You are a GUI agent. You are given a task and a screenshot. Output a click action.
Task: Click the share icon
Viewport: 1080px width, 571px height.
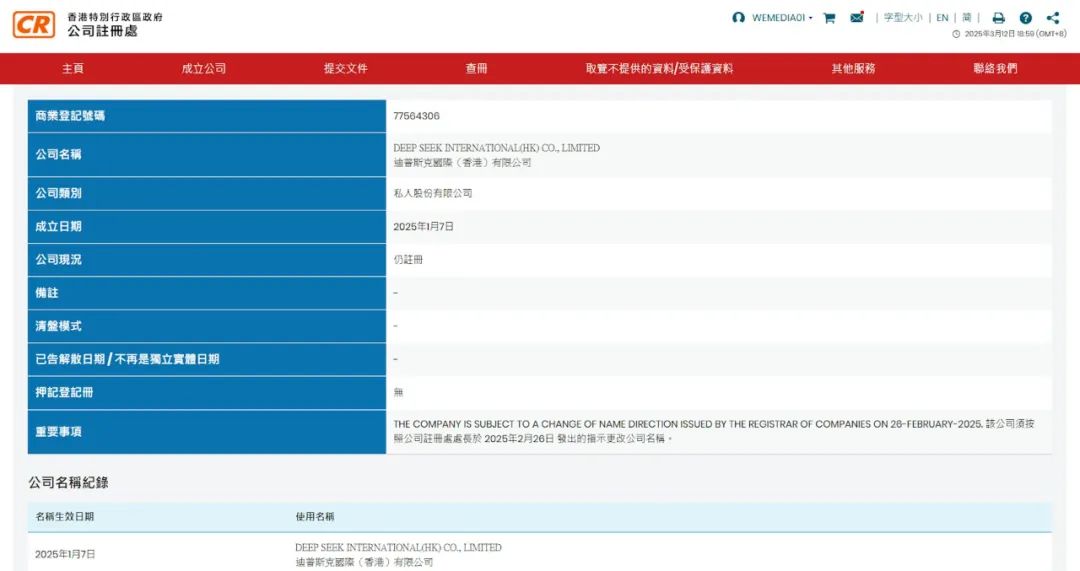(x=1052, y=19)
